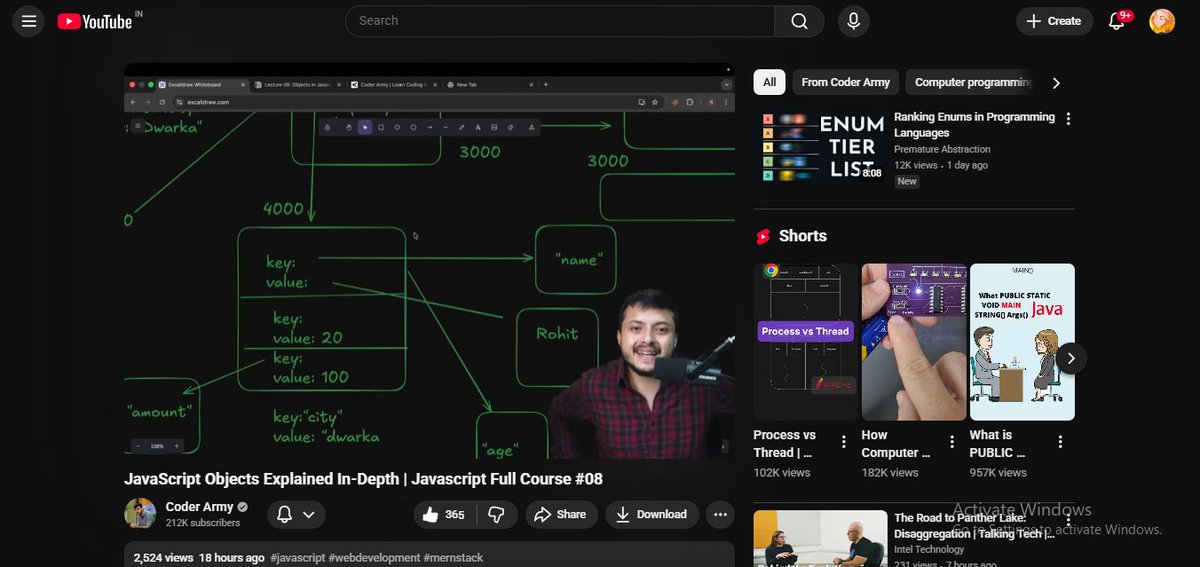Click the 12K views text
This screenshot has width=1200, height=567.
point(916,165)
